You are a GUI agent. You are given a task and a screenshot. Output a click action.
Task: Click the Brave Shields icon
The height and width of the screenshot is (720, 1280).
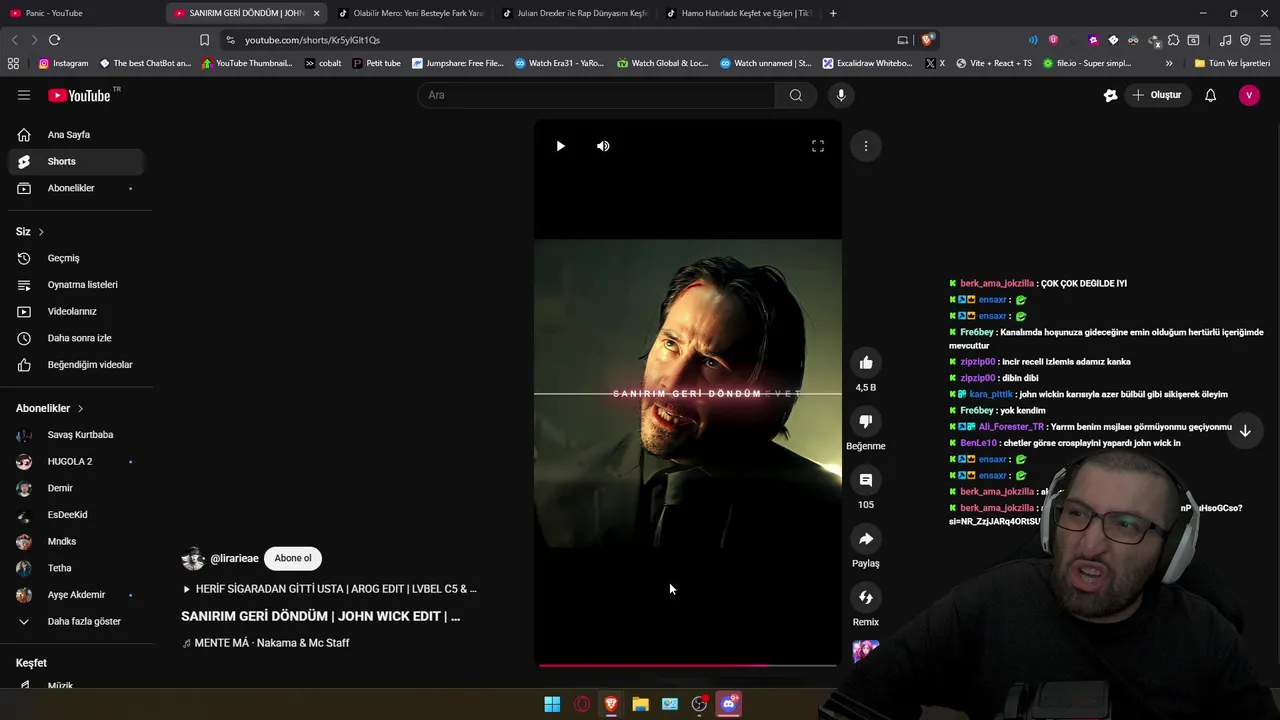tap(928, 40)
